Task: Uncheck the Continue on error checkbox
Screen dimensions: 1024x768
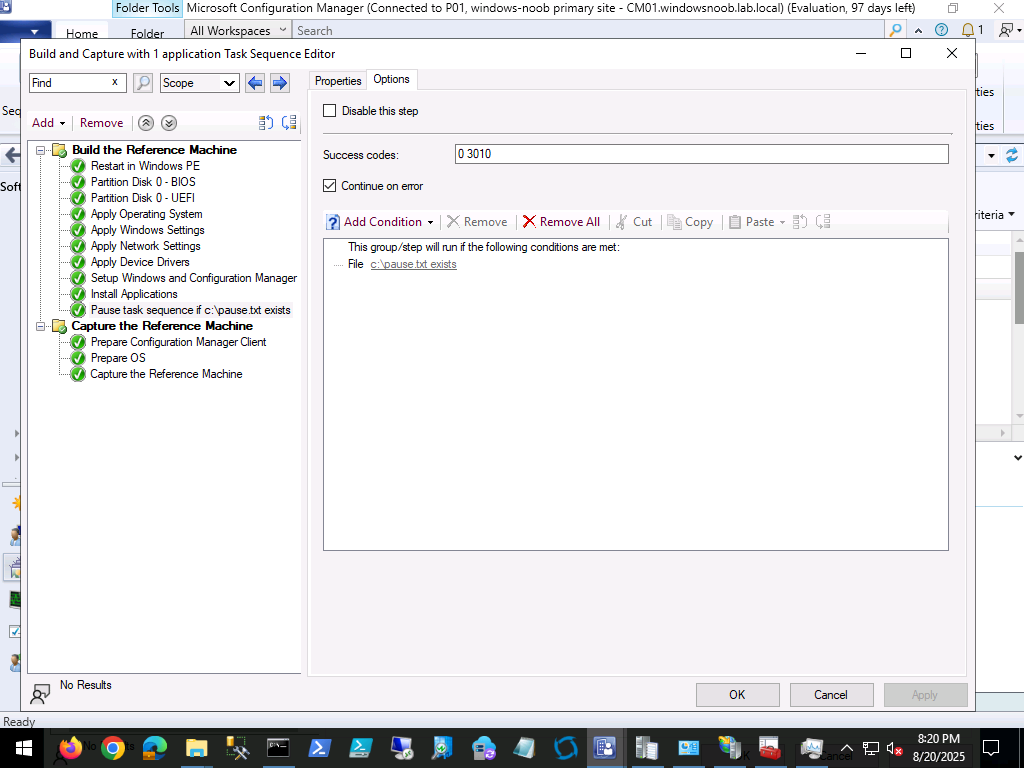Action: pos(330,186)
